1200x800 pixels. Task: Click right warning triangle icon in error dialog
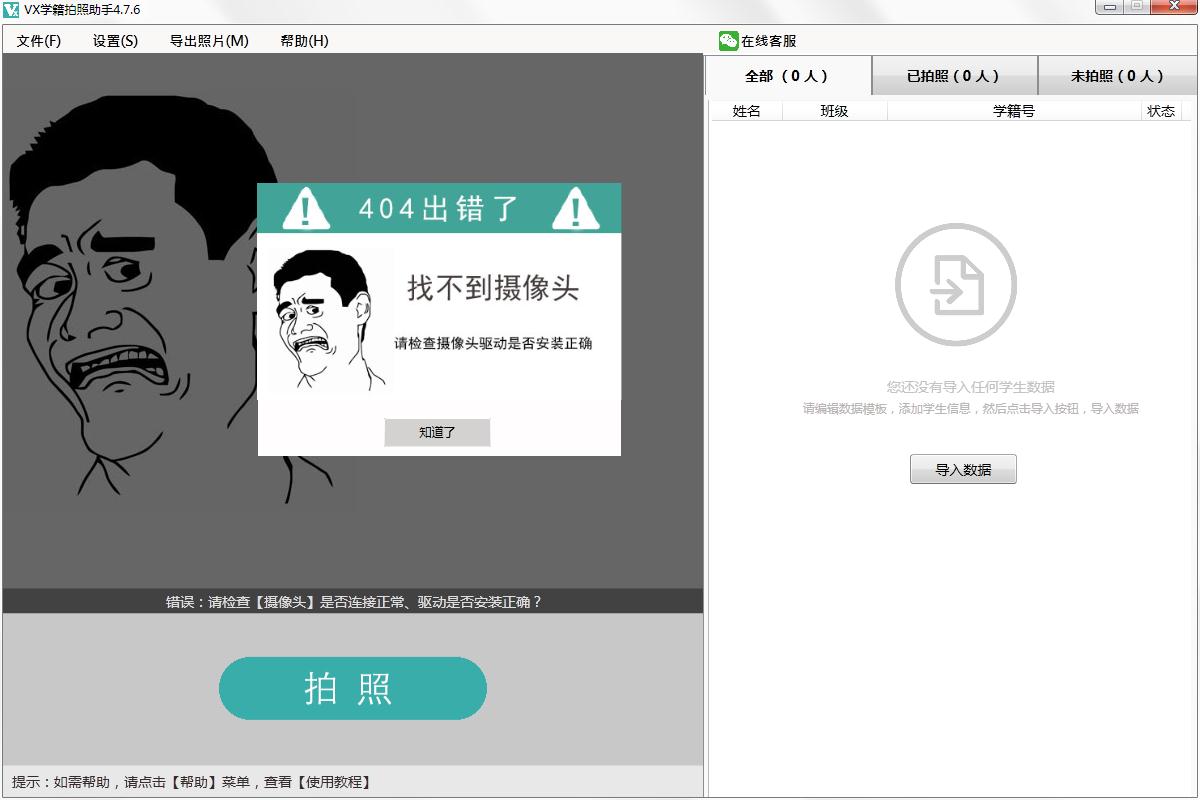click(x=574, y=208)
